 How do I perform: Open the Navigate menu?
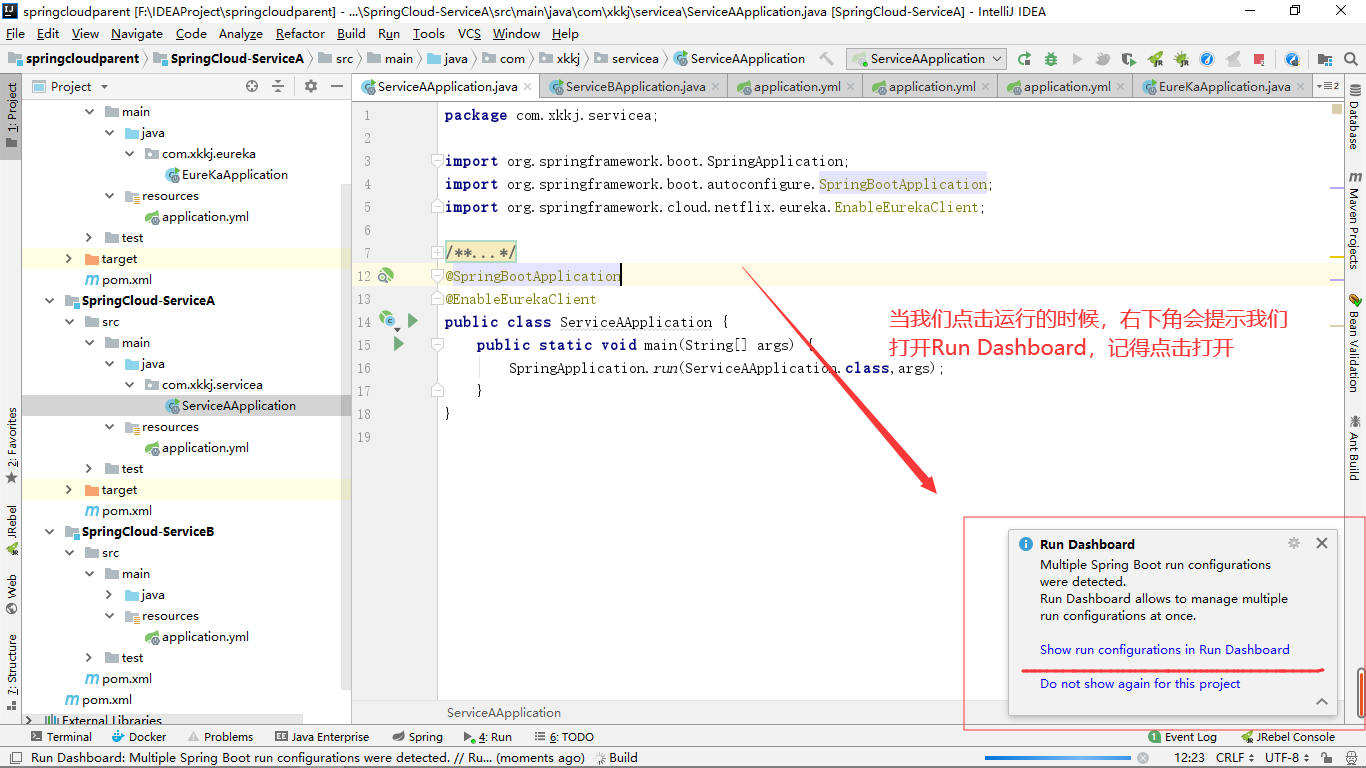(137, 33)
